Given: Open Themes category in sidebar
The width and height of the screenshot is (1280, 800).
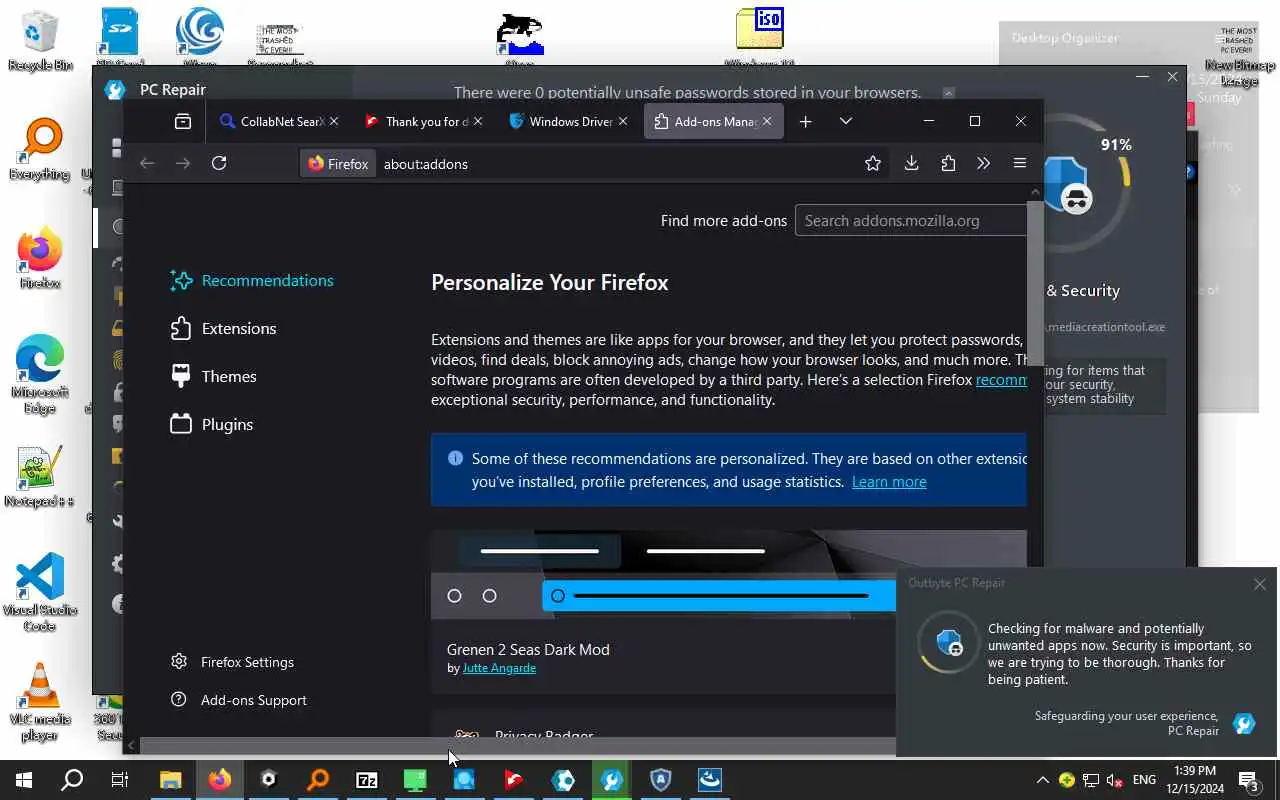Looking at the screenshot, I should [214, 376].
